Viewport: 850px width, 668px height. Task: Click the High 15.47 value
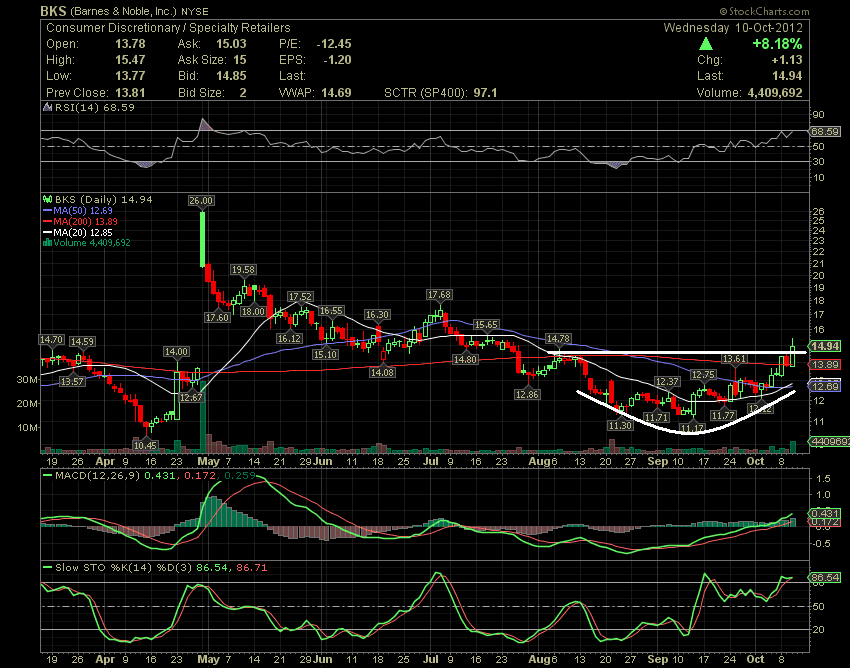pos(130,60)
